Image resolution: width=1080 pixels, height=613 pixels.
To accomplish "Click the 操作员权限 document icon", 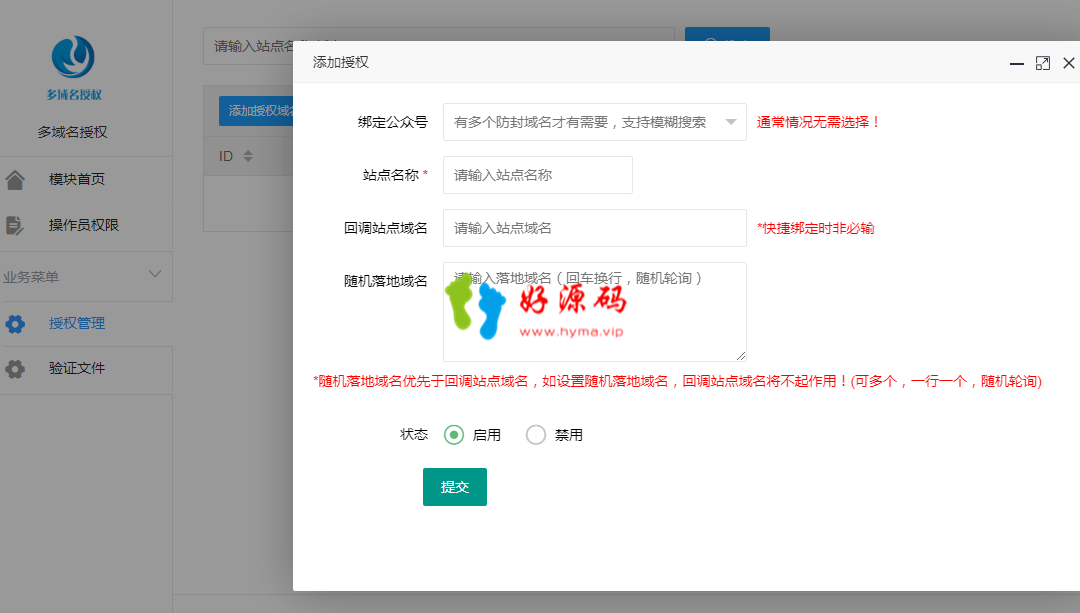I will [x=14, y=225].
